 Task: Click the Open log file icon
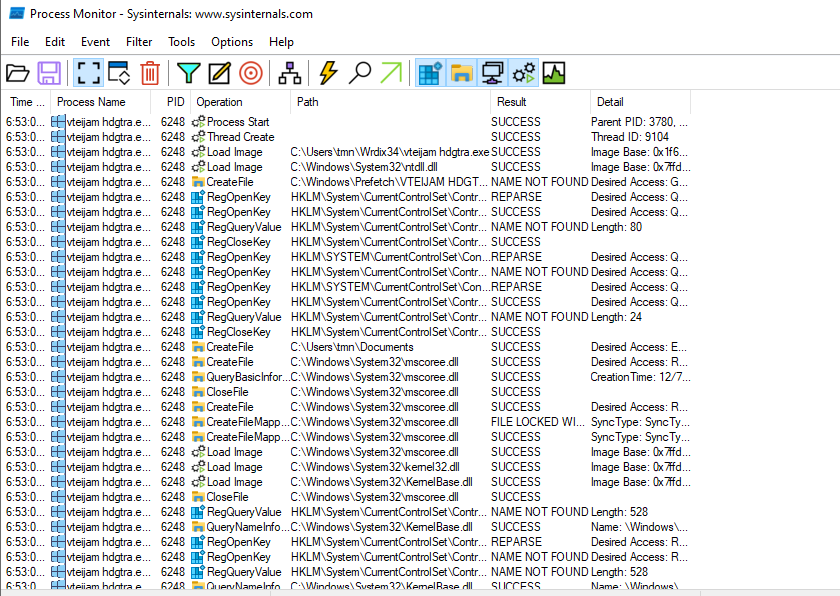pyautogui.click(x=18, y=73)
